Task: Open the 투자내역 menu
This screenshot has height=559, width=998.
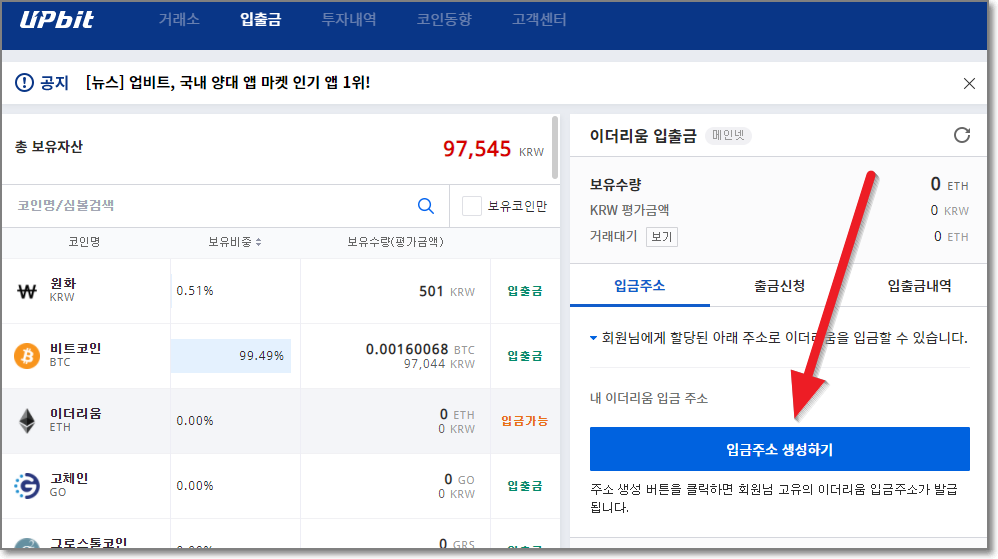Action: click(349, 20)
